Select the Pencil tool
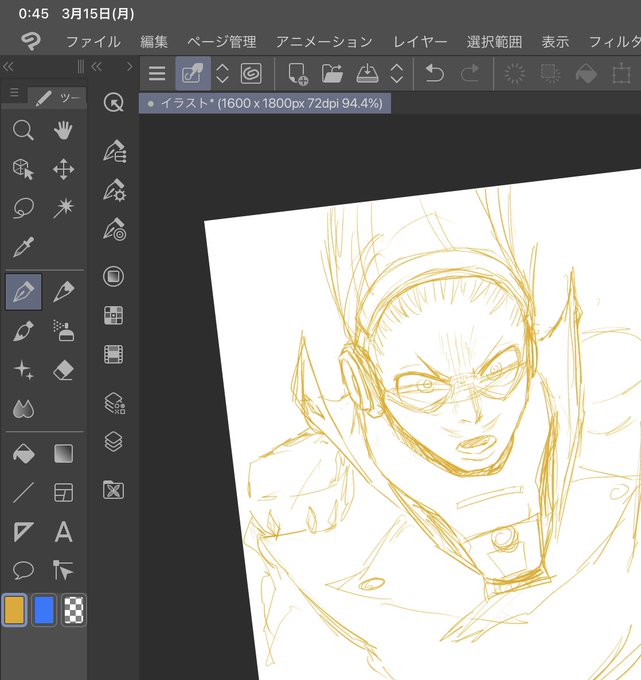Screen dimensions: 641x680 click(x=63, y=292)
